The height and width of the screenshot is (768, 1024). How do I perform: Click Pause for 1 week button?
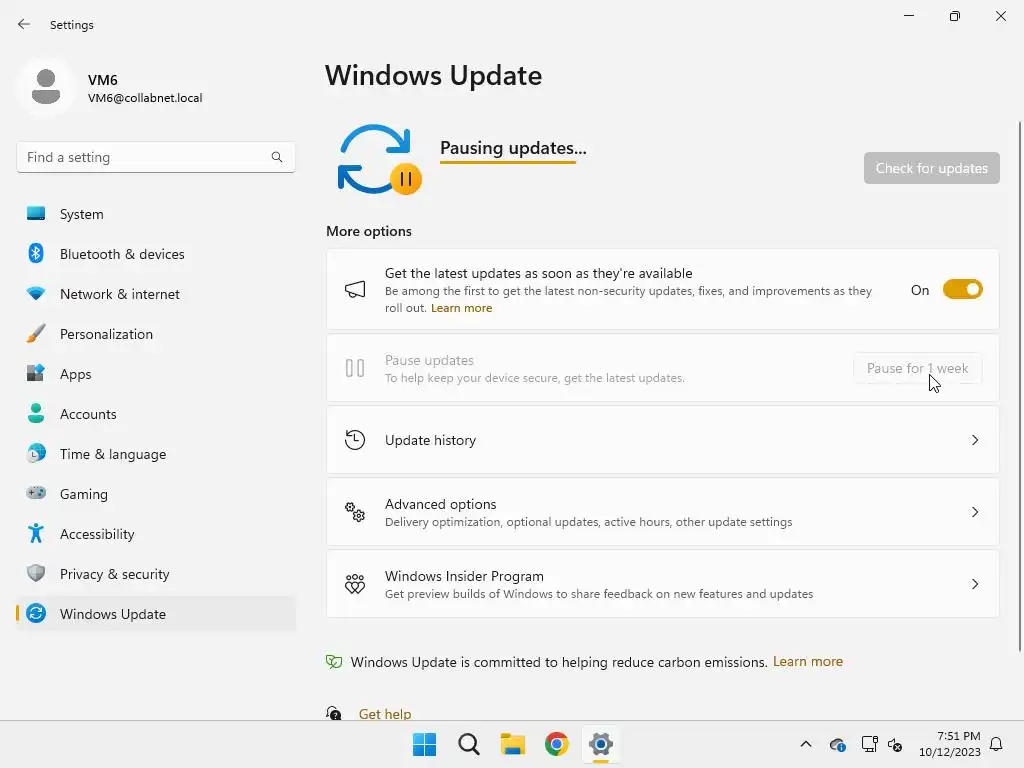pos(917,368)
